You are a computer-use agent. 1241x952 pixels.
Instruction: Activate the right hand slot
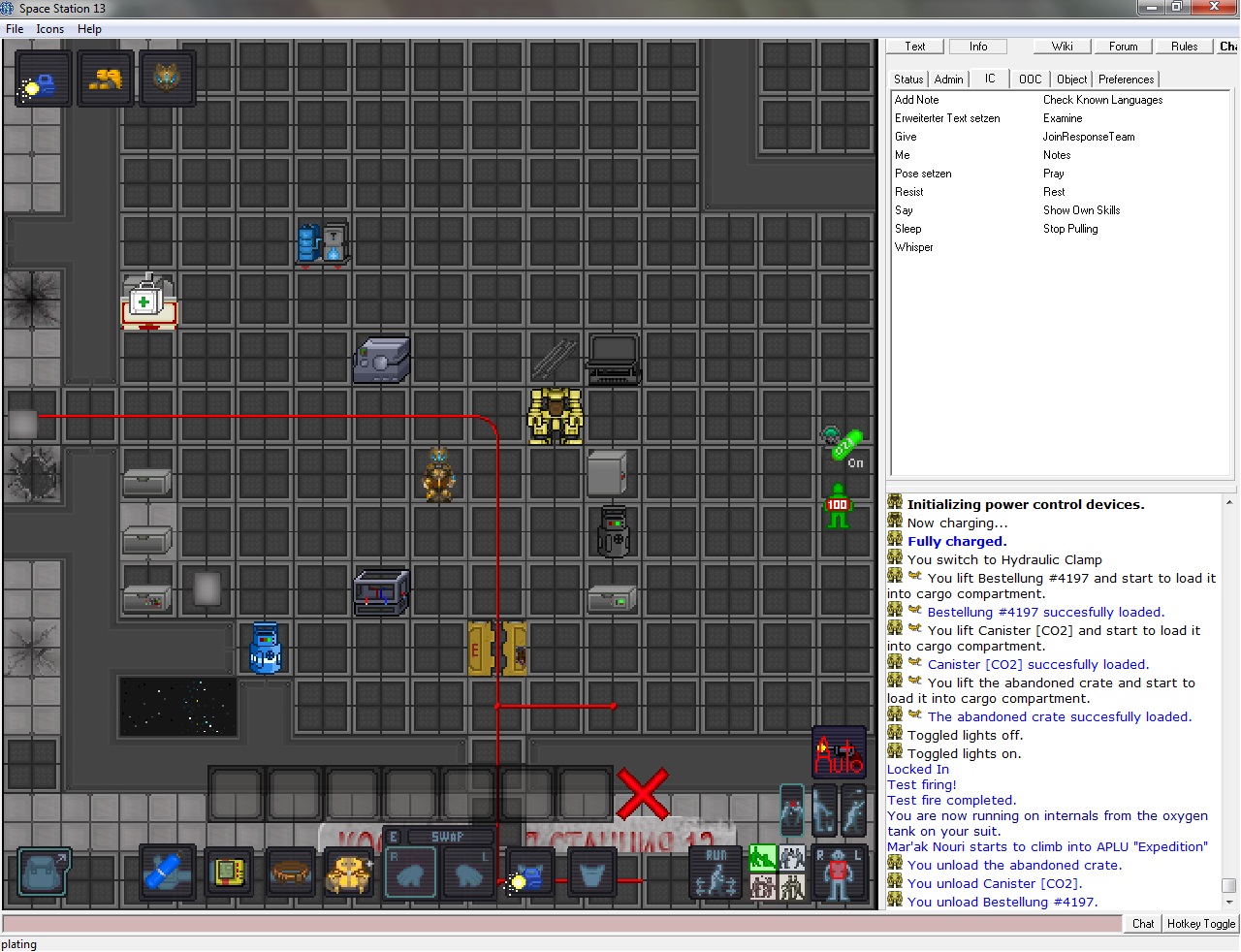tap(411, 873)
